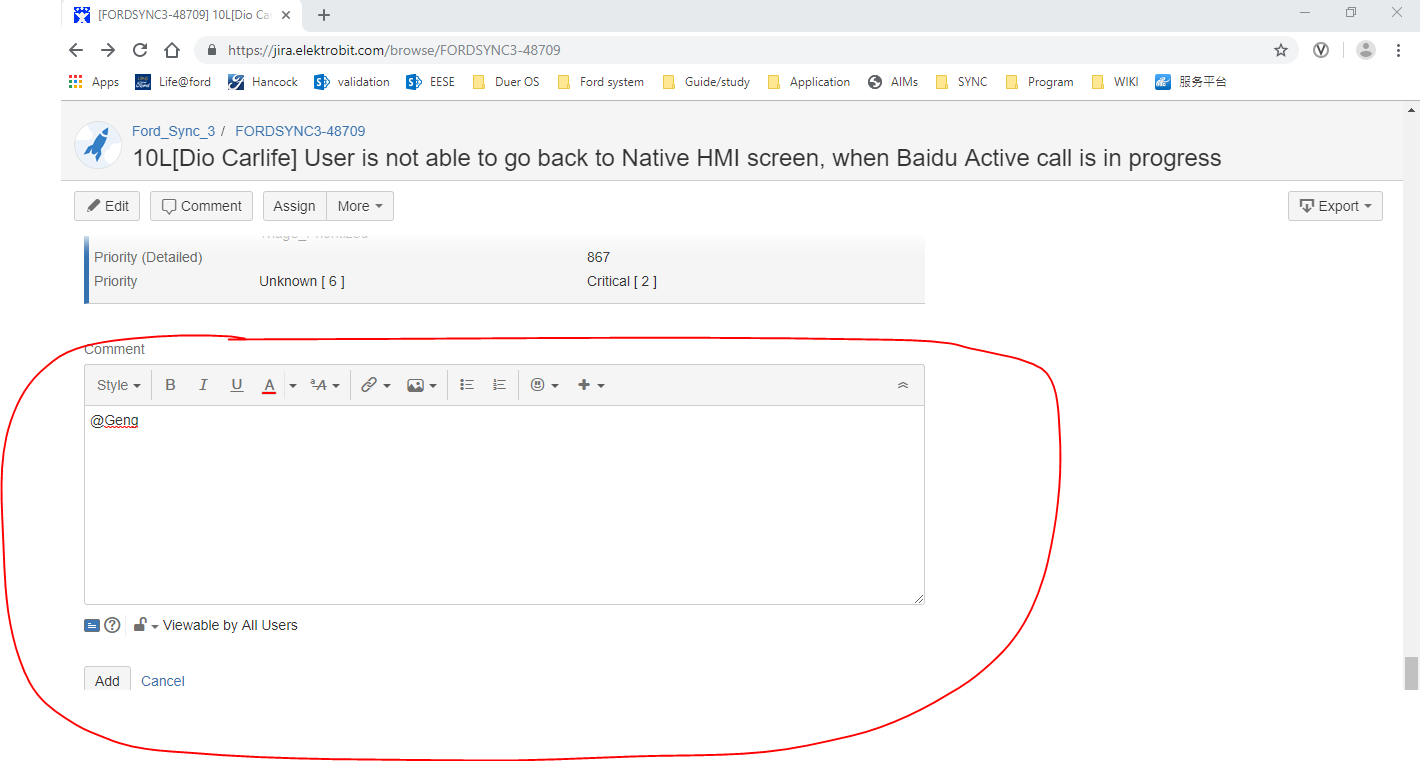Open the More actions dropdown
The width and height of the screenshot is (1420, 761).
pos(359,206)
